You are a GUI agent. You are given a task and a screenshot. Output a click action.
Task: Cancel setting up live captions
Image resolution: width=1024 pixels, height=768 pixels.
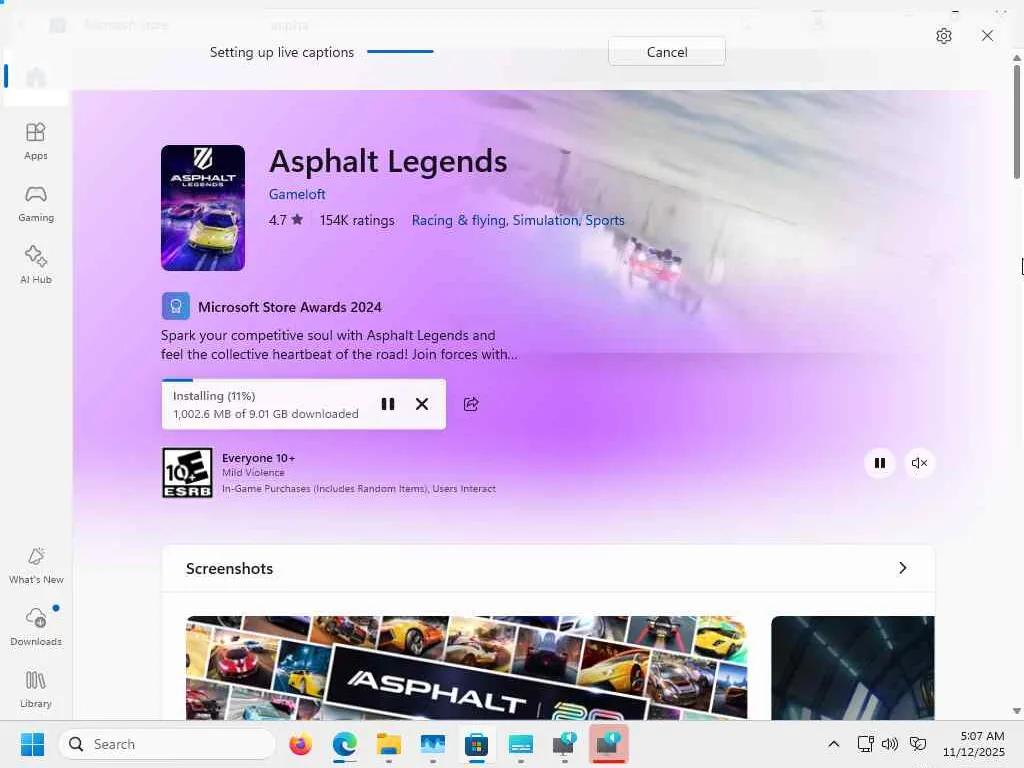click(667, 52)
